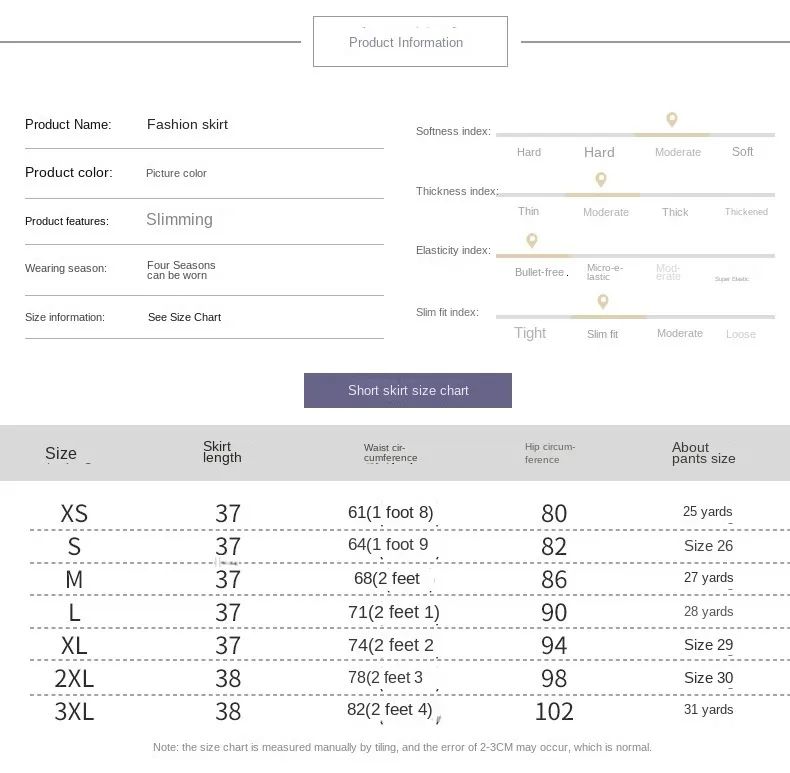Click the Slim fit index pin marker
Image resolution: width=790 pixels, height=773 pixels.
pos(602,301)
